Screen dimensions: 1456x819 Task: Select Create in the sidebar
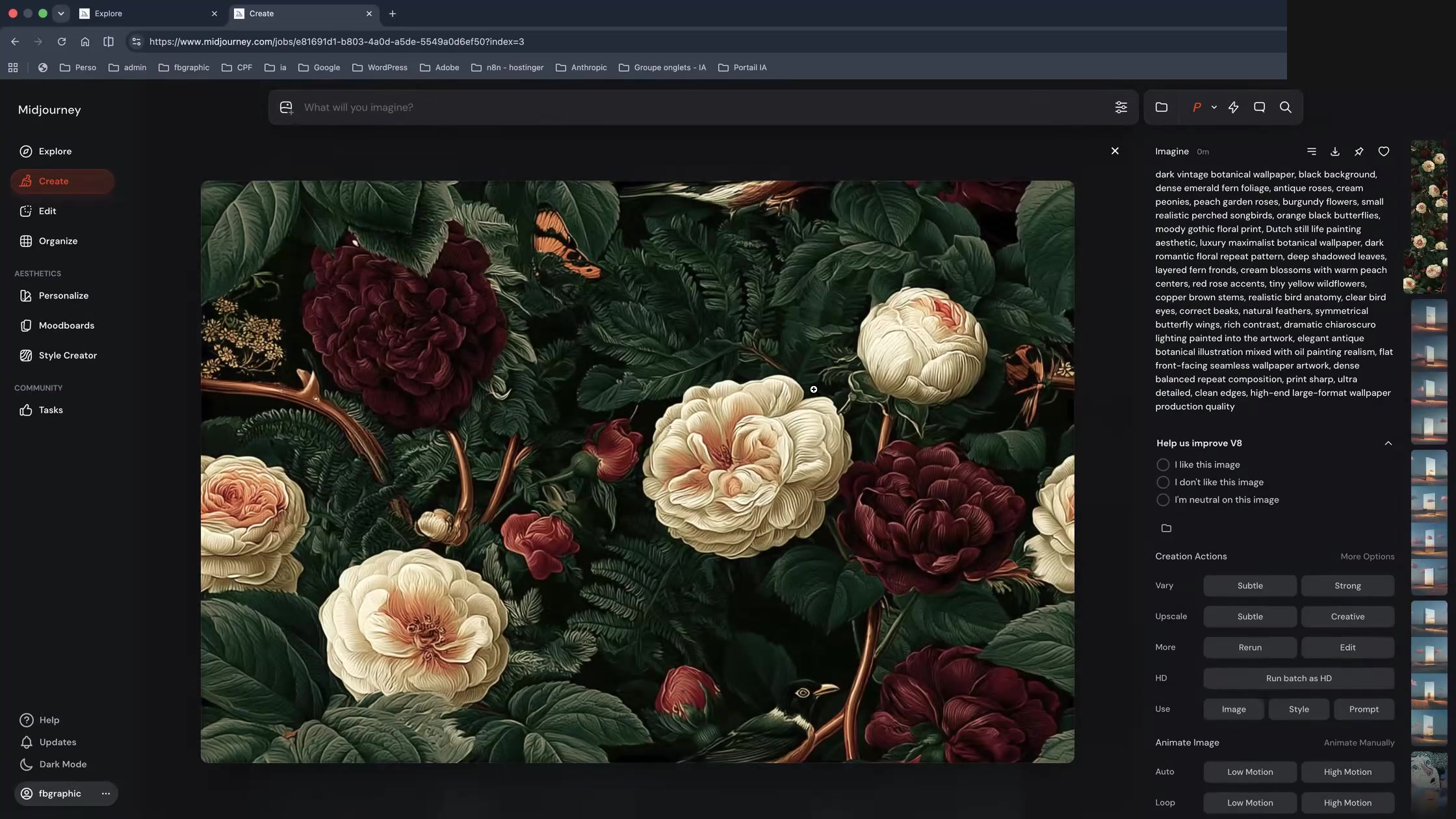(62, 181)
